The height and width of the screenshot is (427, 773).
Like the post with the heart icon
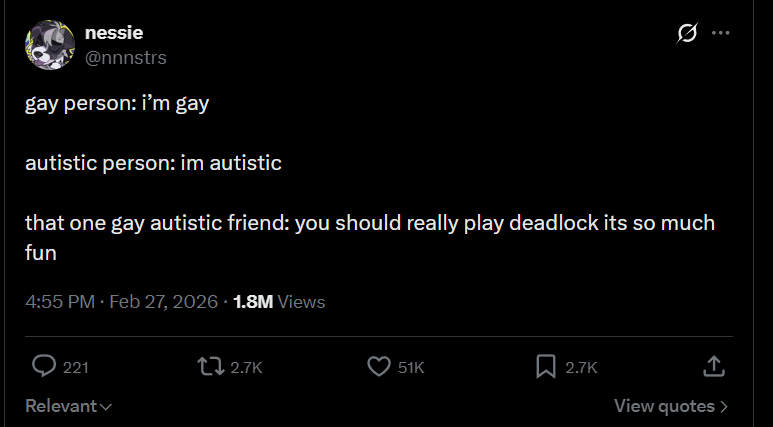[379, 367]
